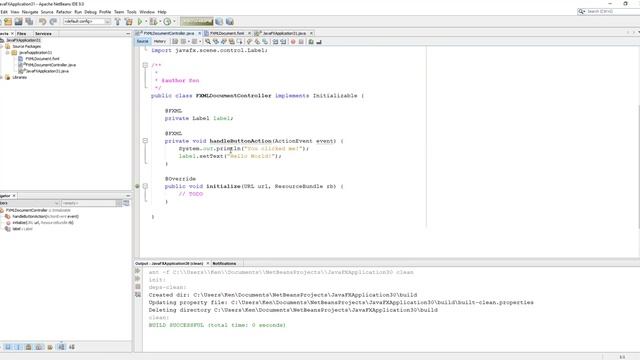
Task: Click the Save All toolbar icon
Action: point(29,21)
